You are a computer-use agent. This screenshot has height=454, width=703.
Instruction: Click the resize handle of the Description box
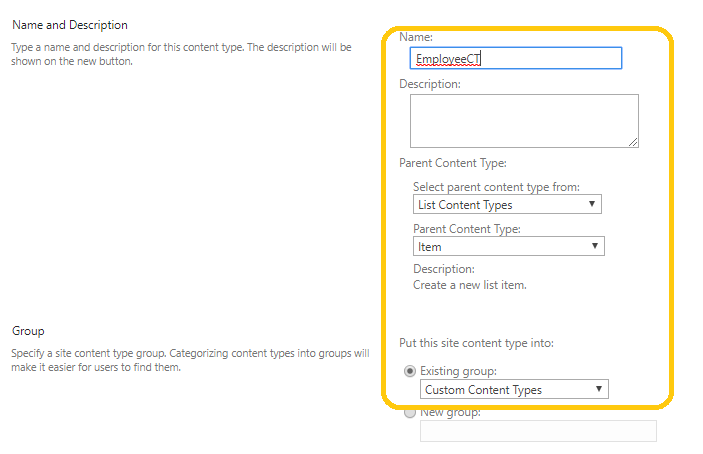pyautogui.click(x=633, y=142)
